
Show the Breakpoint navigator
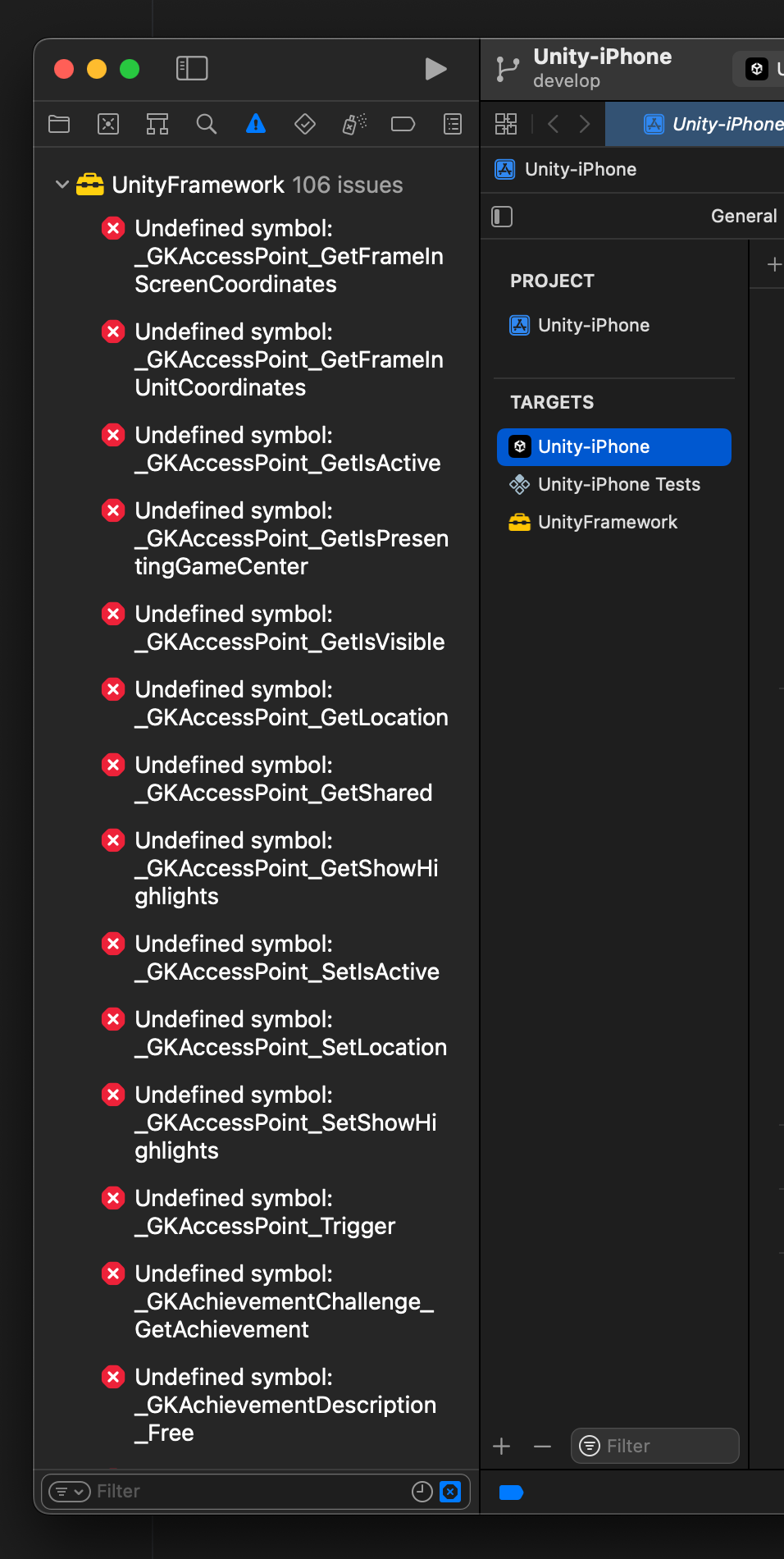point(403,124)
